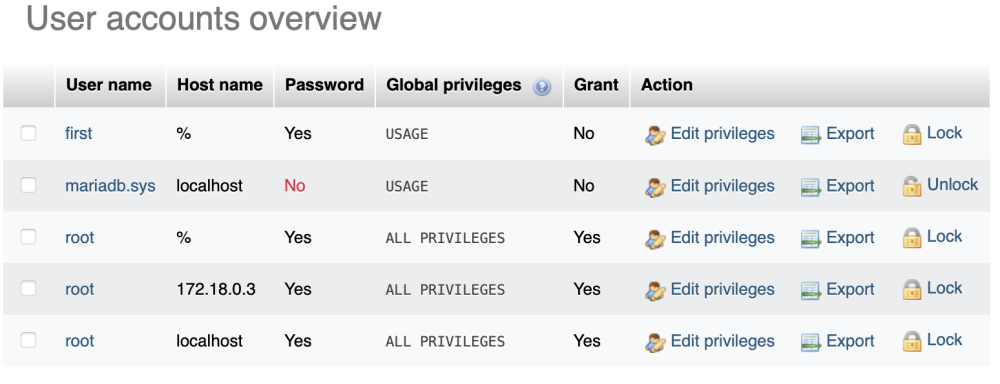Click the Unlock padlock icon for mariadb.sys

[x=912, y=186]
